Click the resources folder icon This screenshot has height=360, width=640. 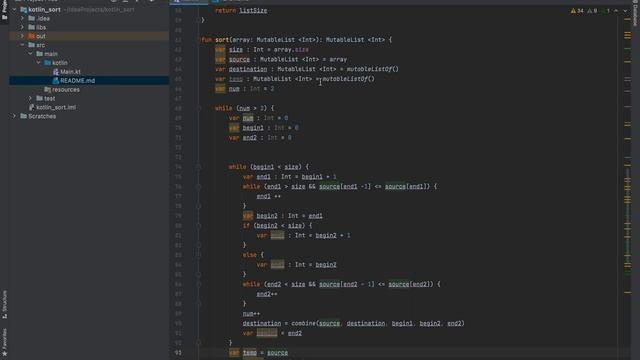click(x=47, y=90)
